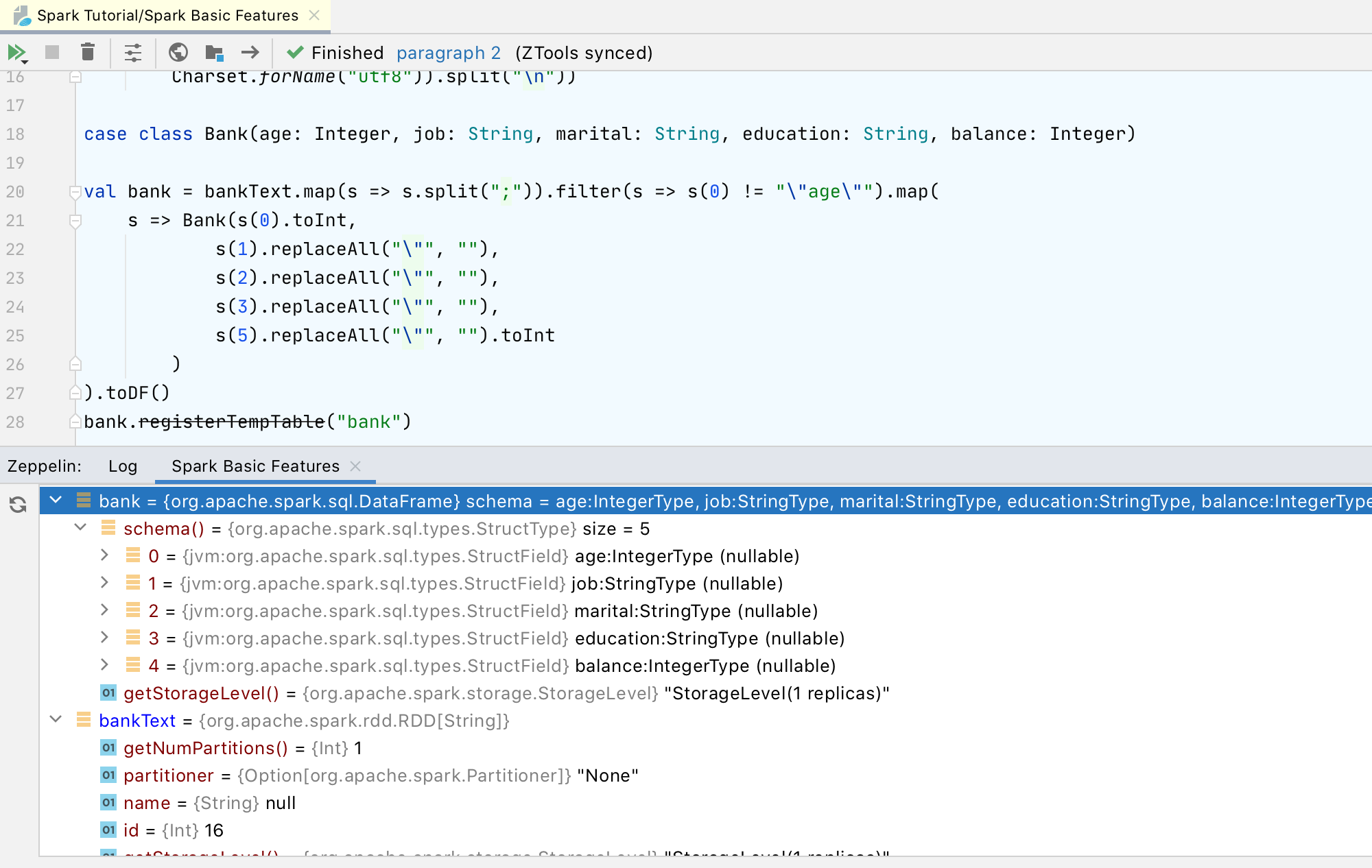Expand StructField 0 age:IntegerType
This screenshot has height=868, width=1372.
[105, 555]
